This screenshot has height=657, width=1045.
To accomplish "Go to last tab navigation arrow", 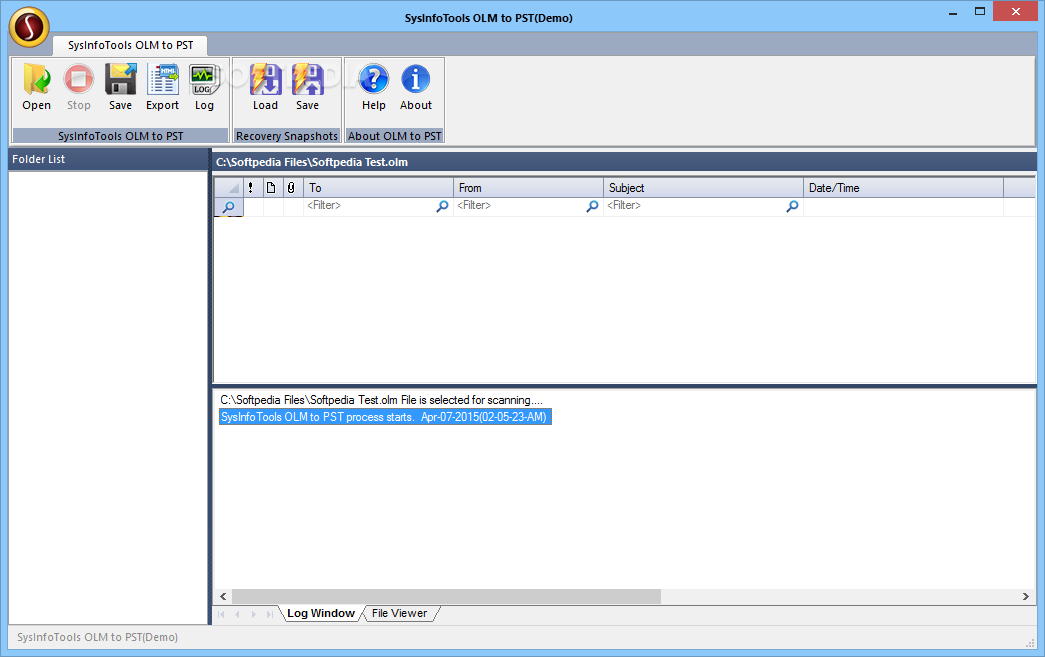I will coord(269,614).
